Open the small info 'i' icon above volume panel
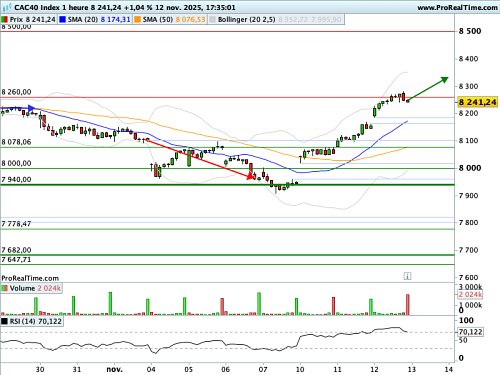 coord(407,276)
